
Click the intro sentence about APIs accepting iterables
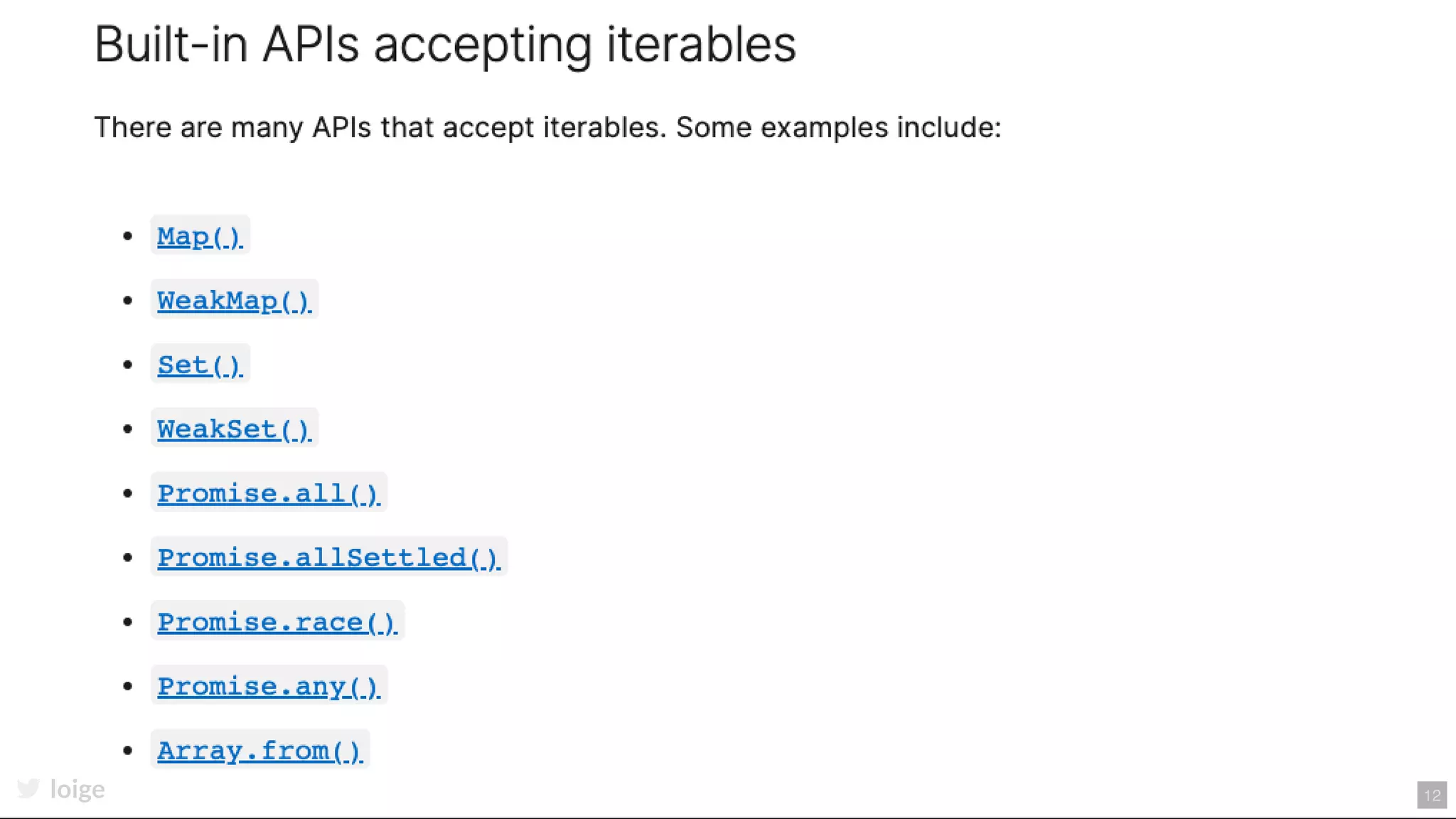pyautogui.click(x=547, y=127)
